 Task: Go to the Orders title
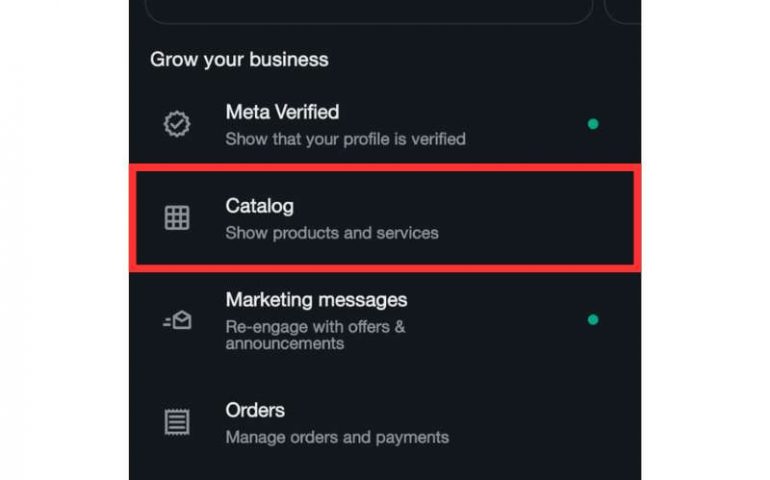(255, 410)
